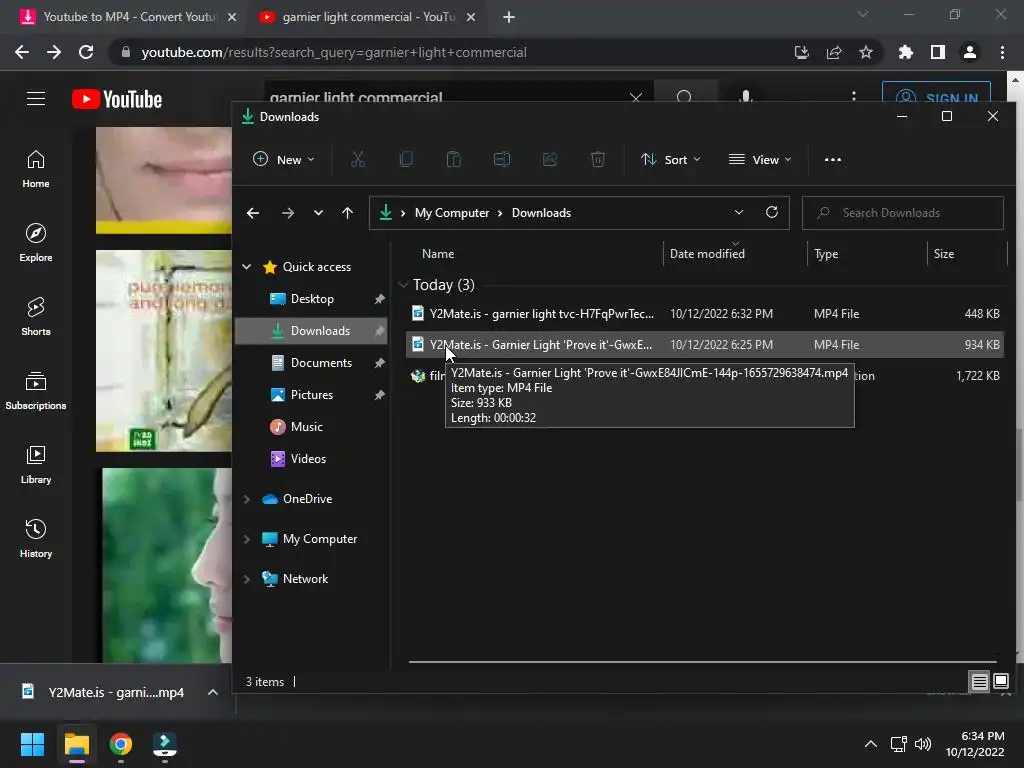The image size is (1024, 768).
Task: Open Chrome profile icon
Action: click(x=970, y=52)
